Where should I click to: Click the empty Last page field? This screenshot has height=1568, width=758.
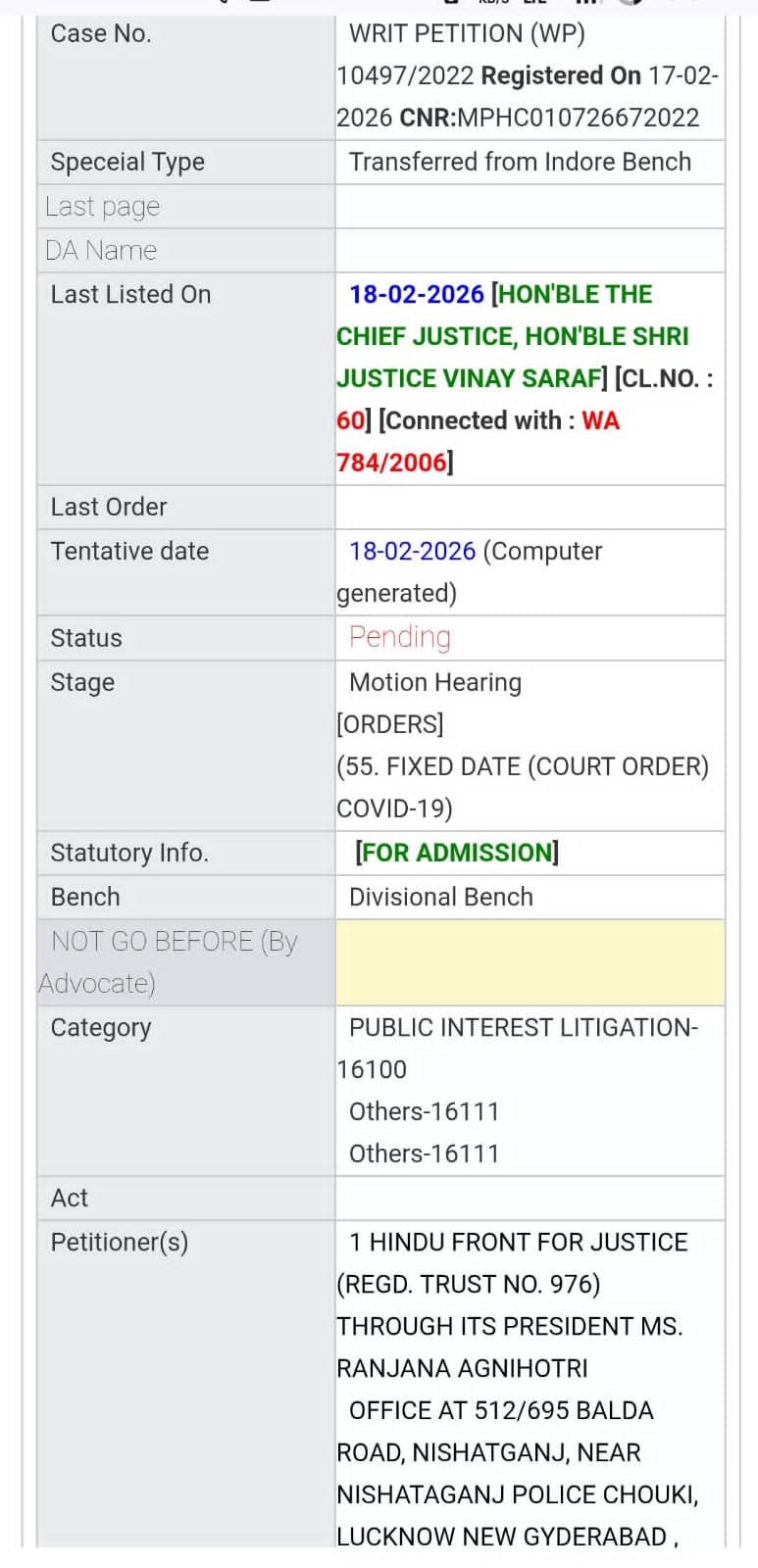pyautogui.click(x=530, y=207)
